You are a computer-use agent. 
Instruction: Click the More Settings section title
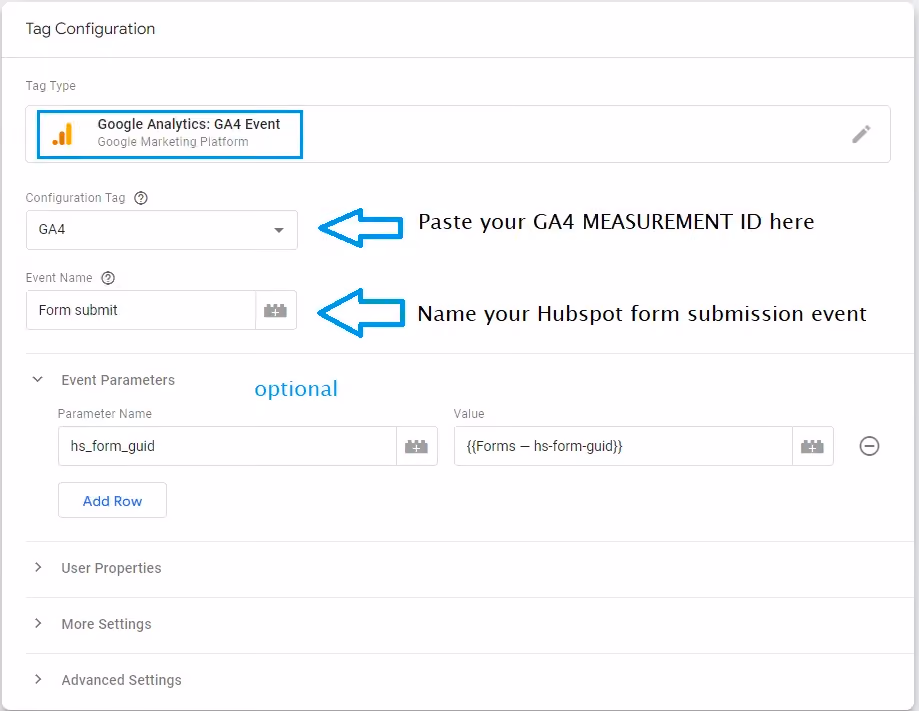107,624
